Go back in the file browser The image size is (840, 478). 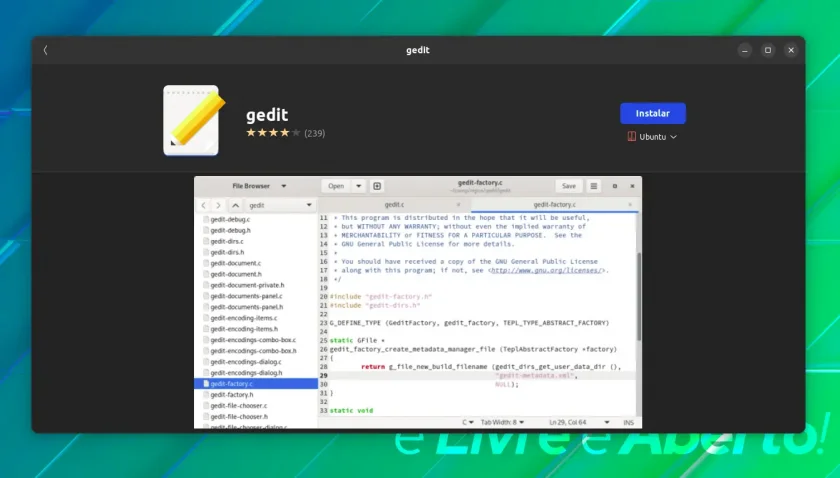coord(204,205)
